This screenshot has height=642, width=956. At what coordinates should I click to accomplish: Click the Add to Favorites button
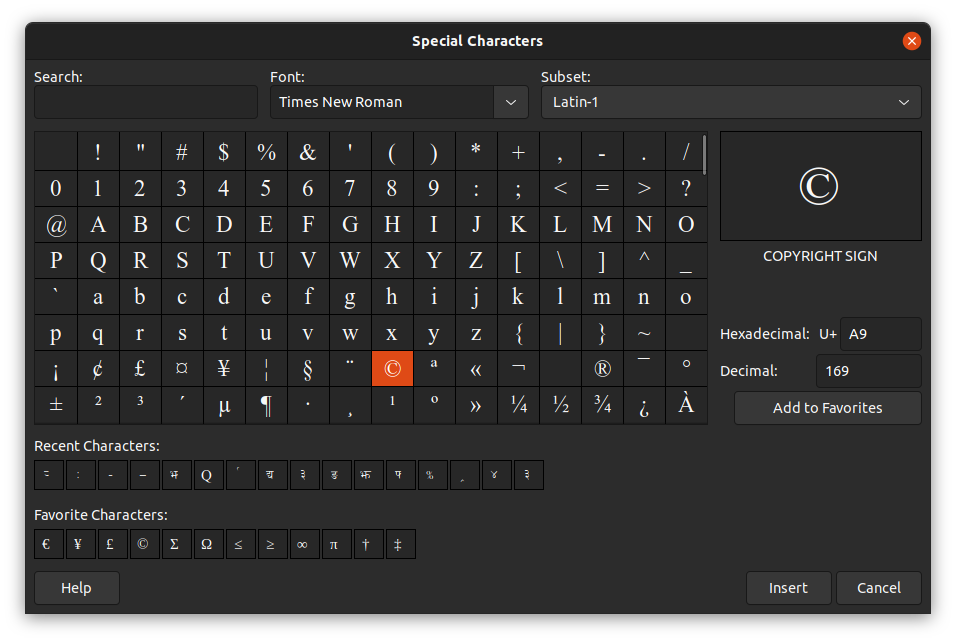827,408
